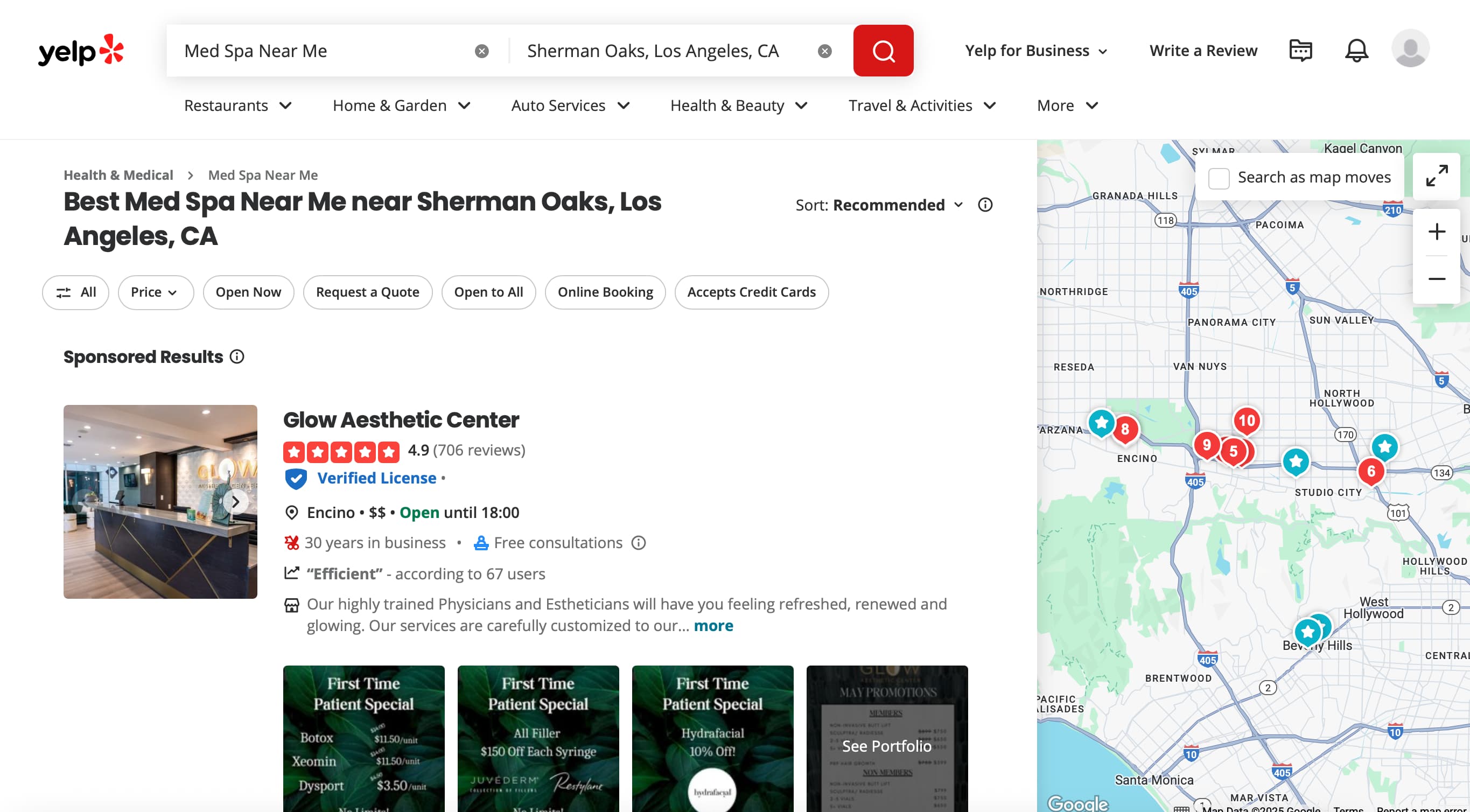
Task: Clear the Med Spa Near Me search text
Action: pyautogui.click(x=481, y=51)
